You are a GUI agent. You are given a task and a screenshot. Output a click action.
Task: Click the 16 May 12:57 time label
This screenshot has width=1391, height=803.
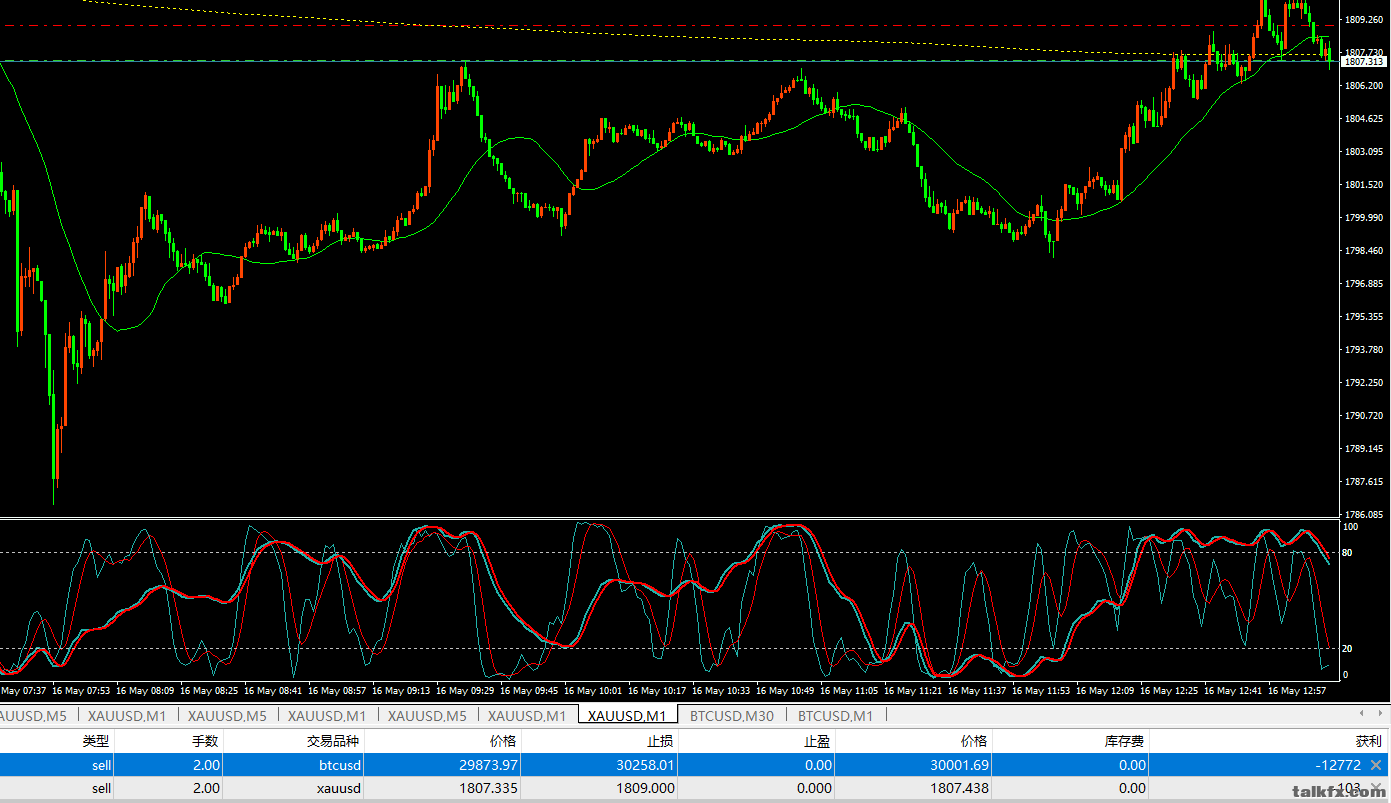(x=1298, y=690)
